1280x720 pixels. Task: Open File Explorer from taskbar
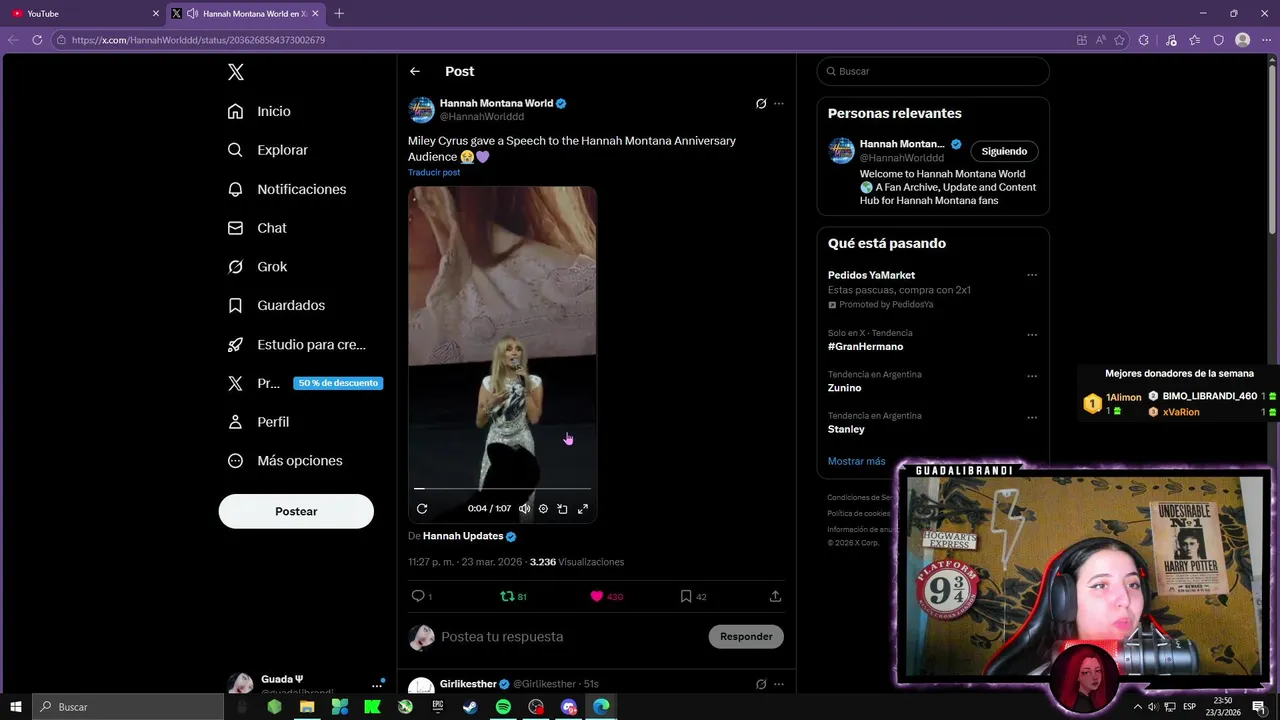pos(307,707)
